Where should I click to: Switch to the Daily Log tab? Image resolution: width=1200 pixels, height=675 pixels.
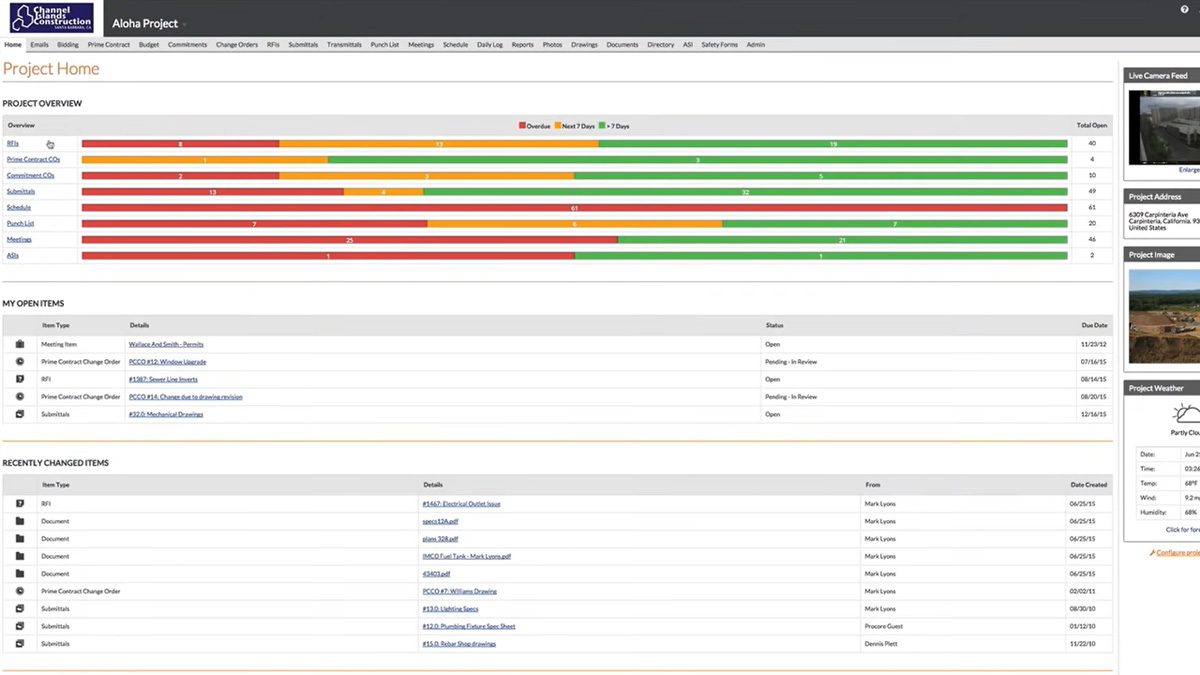point(489,44)
